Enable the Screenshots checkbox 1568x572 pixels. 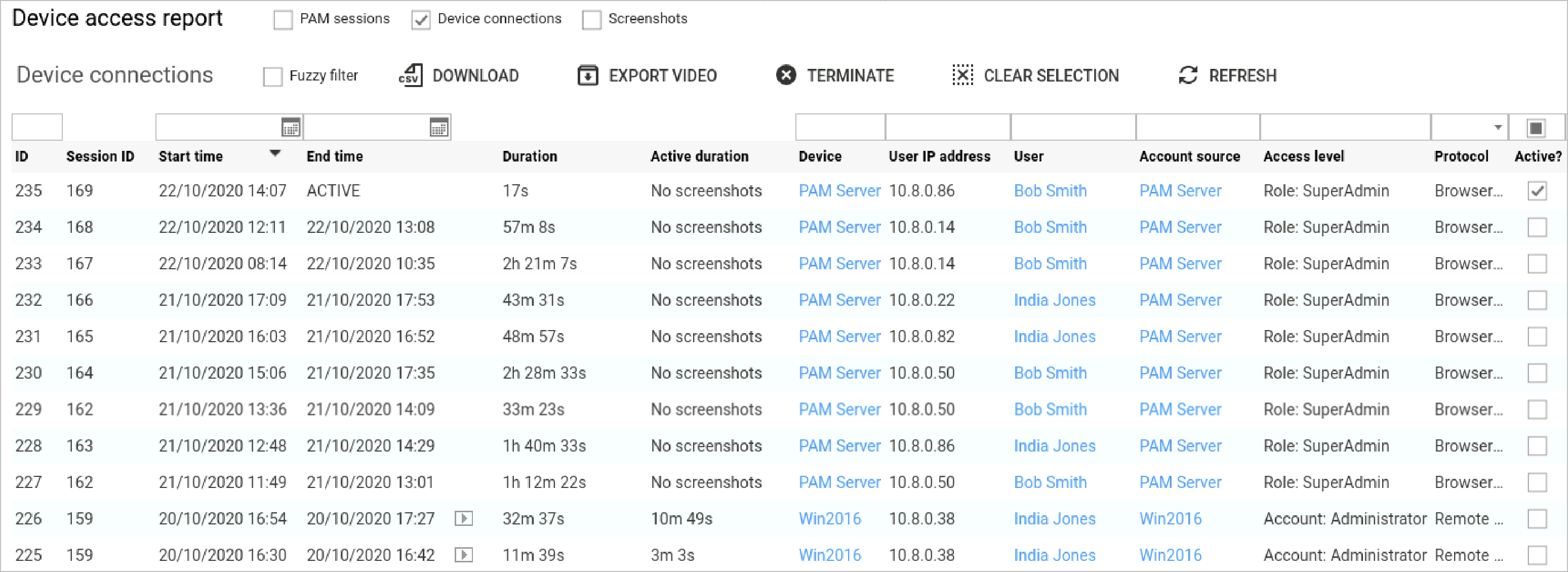pyautogui.click(x=592, y=19)
